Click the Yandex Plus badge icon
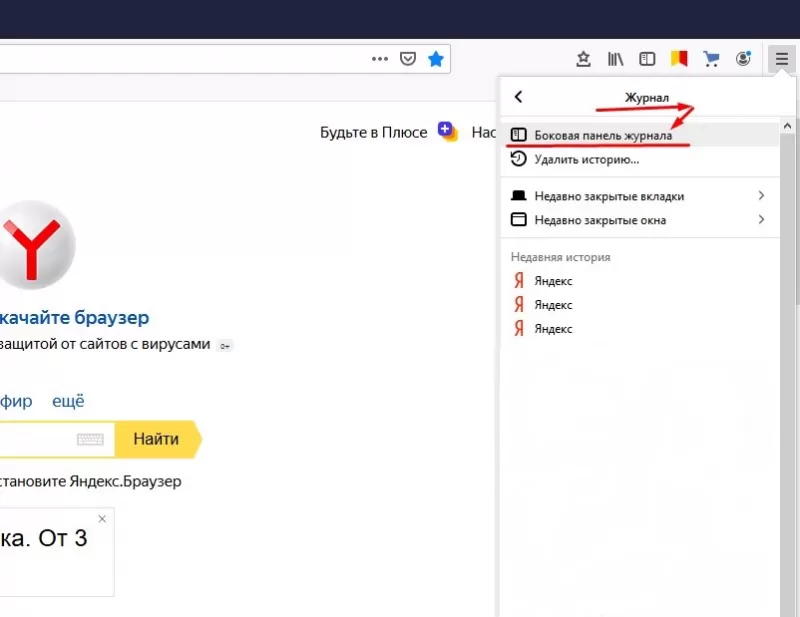 (447, 131)
